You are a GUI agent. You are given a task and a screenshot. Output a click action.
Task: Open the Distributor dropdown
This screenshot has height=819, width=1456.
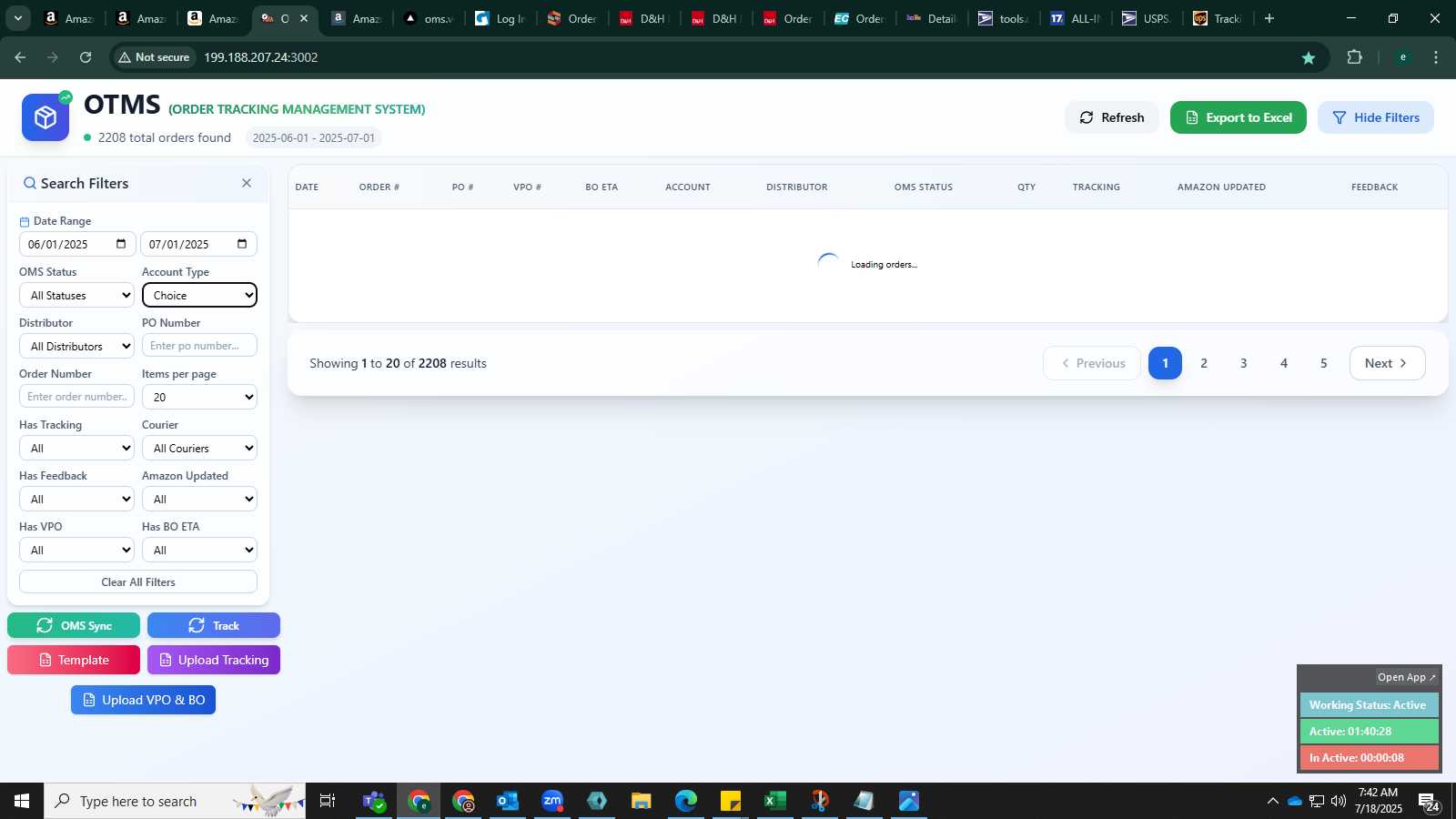[76, 346]
